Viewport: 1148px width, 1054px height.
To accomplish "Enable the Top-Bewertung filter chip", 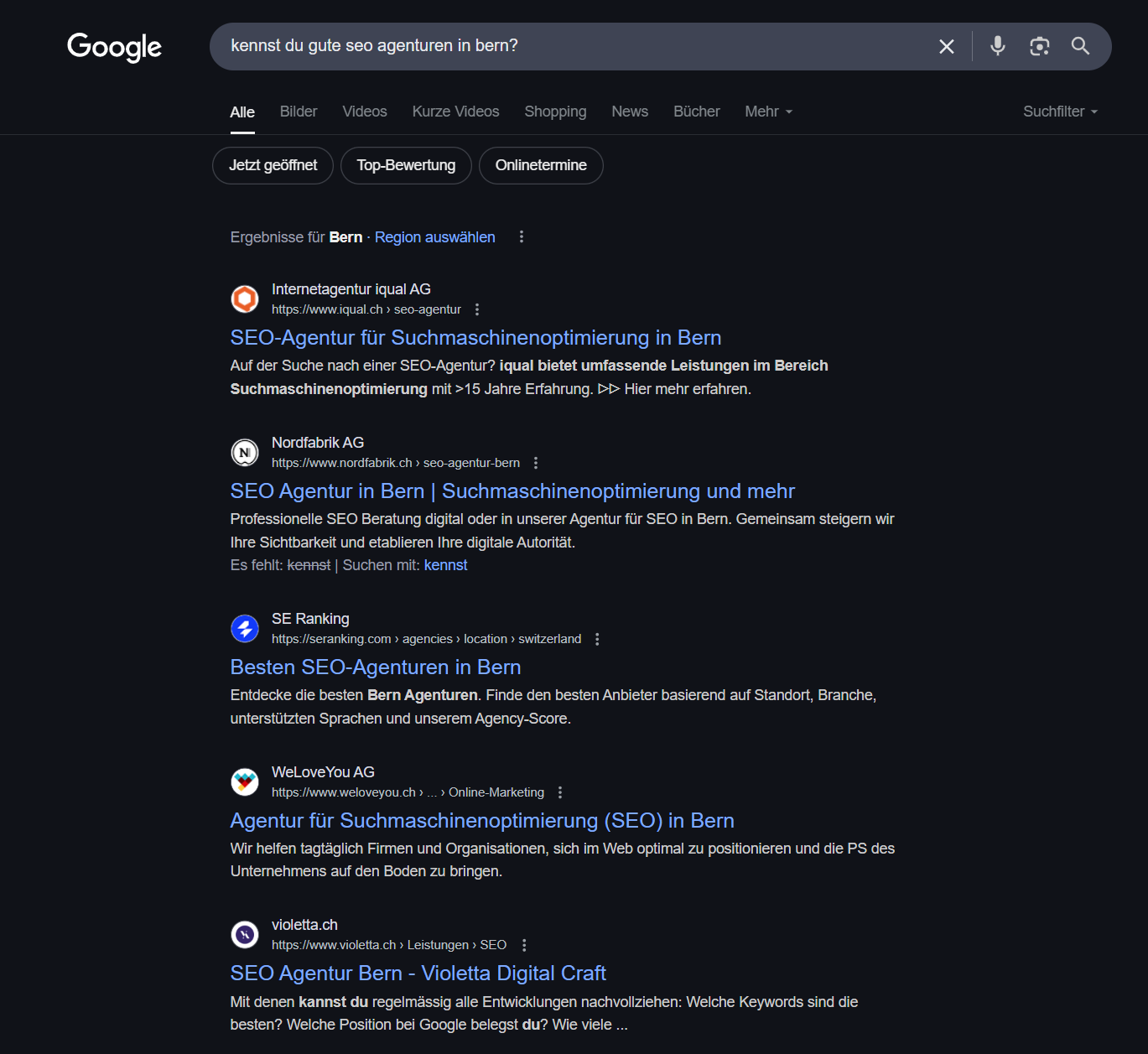I will pos(406,165).
